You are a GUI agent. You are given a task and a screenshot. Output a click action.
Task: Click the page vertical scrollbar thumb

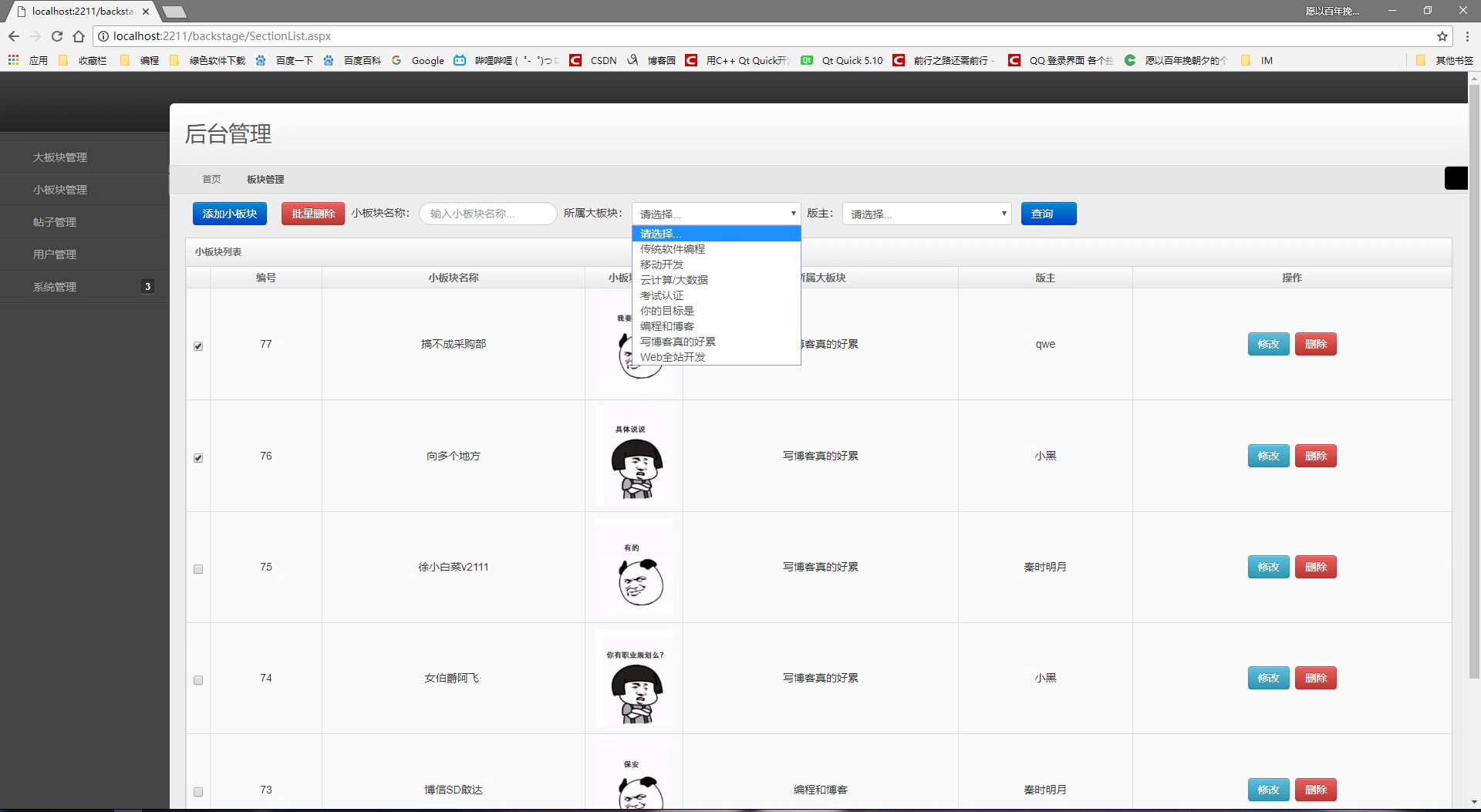(1474, 382)
